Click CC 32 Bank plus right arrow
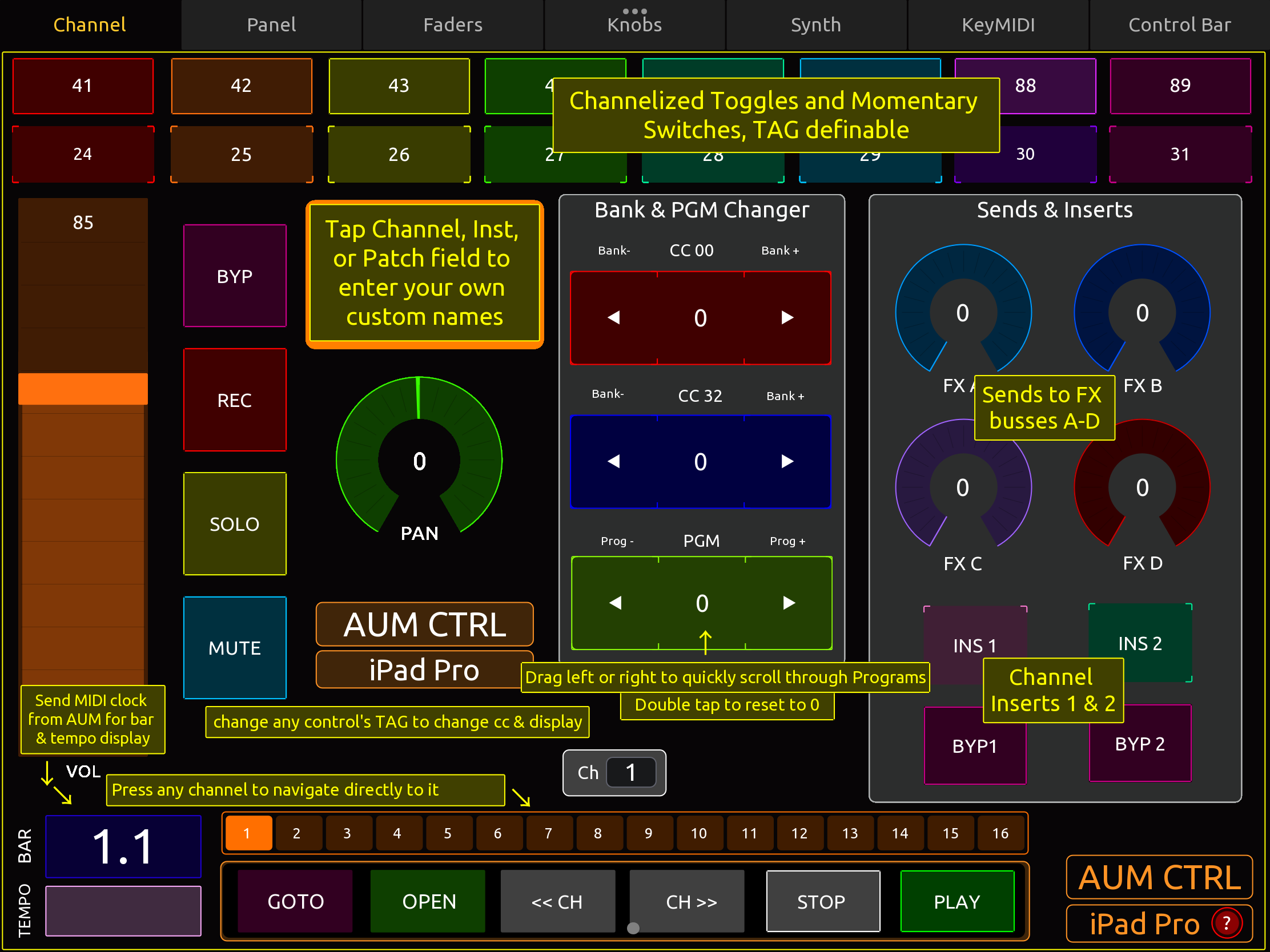 [787, 461]
